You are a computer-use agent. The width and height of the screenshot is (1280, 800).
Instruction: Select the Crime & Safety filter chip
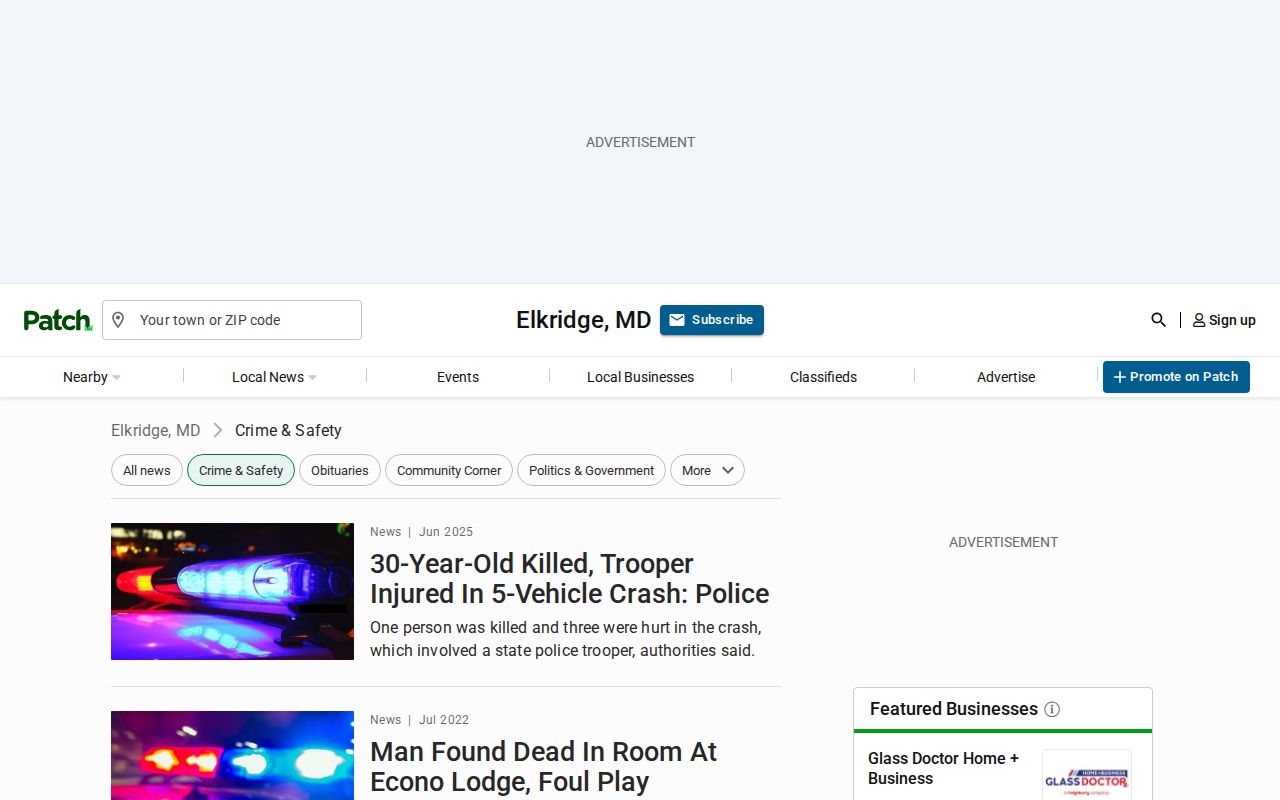click(241, 470)
